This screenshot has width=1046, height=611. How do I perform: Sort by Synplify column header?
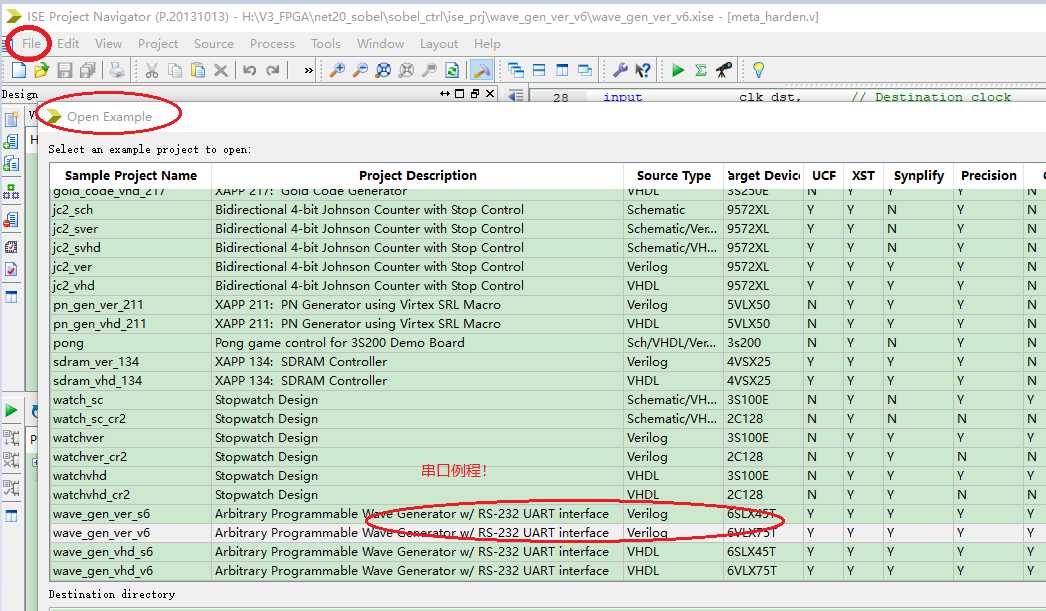pos(919,175)
